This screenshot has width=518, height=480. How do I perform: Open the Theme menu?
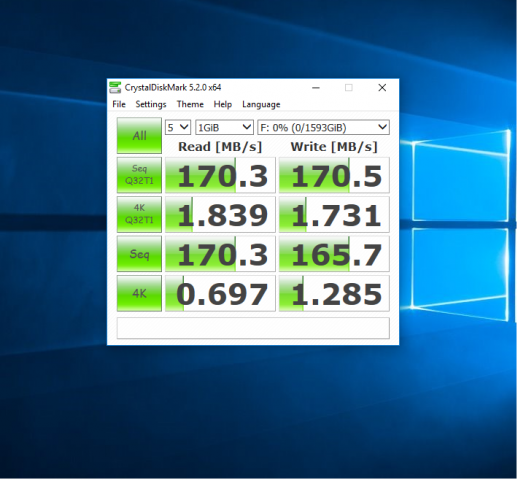pos(190,104)
